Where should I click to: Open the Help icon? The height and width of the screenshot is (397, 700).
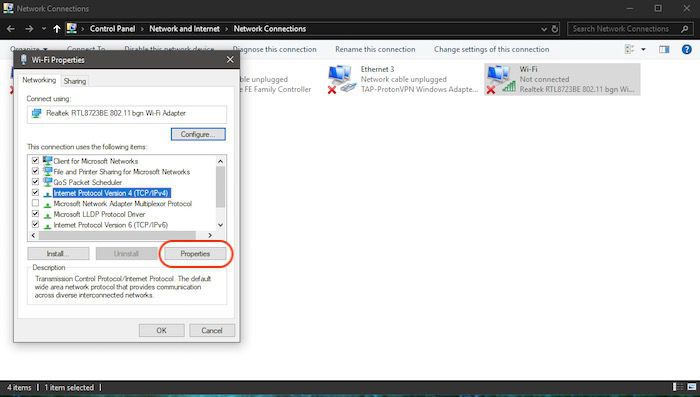click(x=687, y=49)
